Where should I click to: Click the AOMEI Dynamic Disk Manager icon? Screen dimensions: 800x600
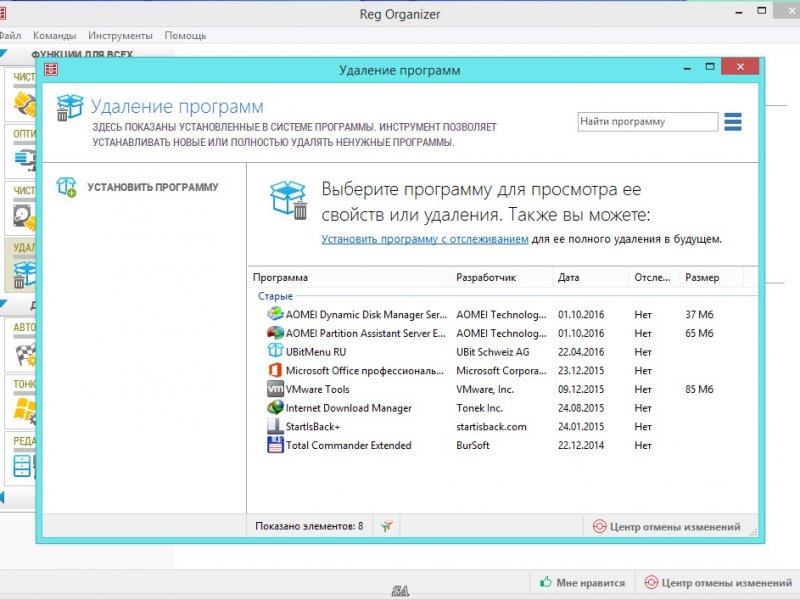275,314
